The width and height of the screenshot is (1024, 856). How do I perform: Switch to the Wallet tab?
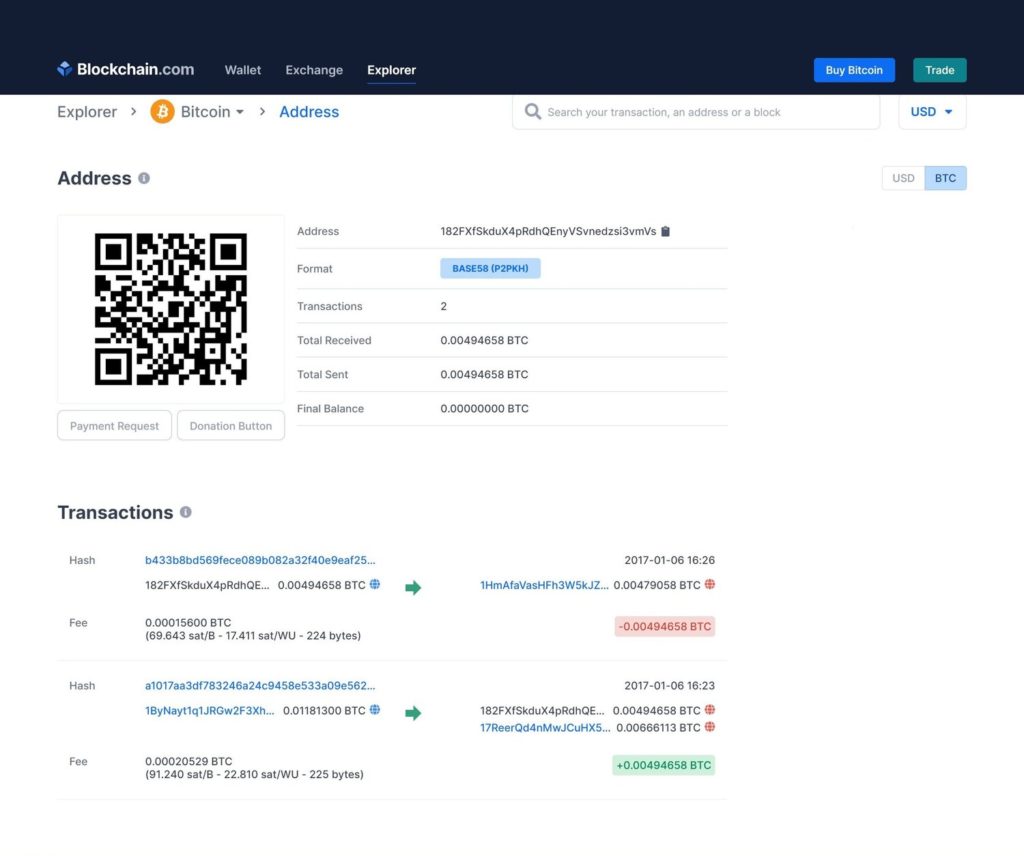coord(242,70)
